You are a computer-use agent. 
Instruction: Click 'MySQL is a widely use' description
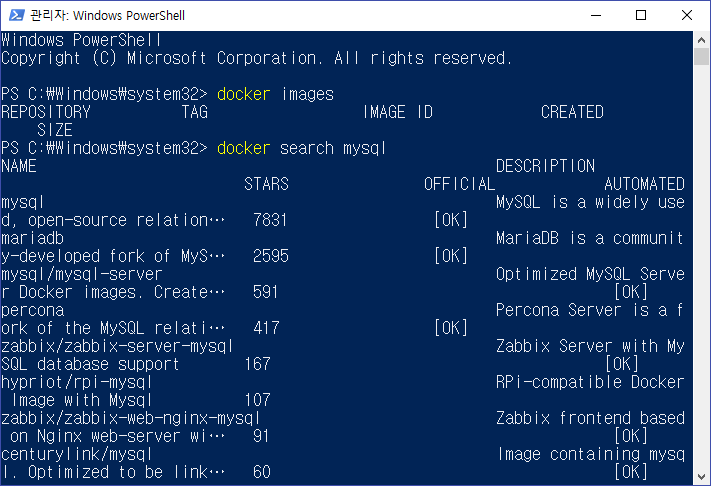590,202
